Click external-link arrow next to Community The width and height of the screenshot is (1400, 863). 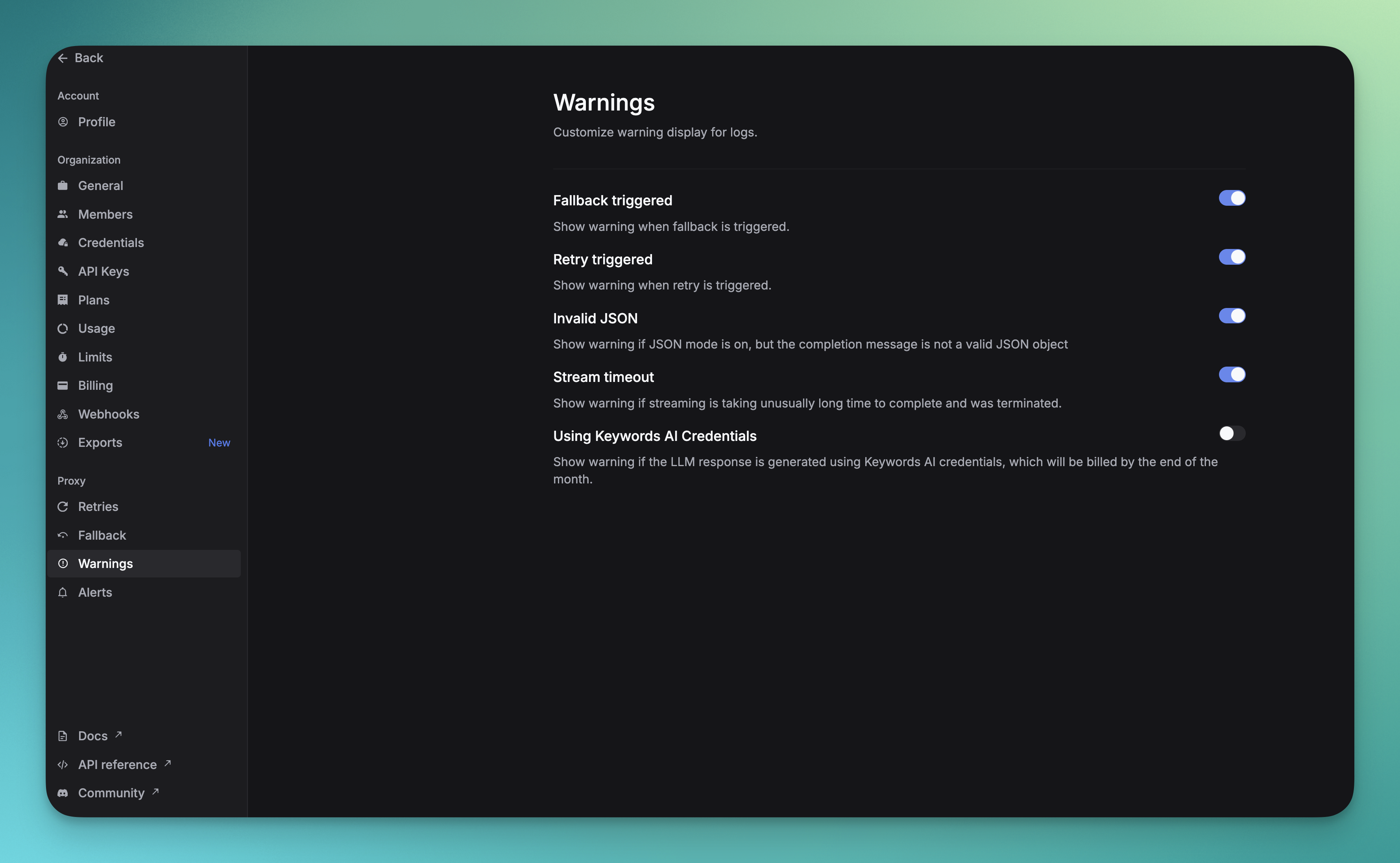coord(155,791)
